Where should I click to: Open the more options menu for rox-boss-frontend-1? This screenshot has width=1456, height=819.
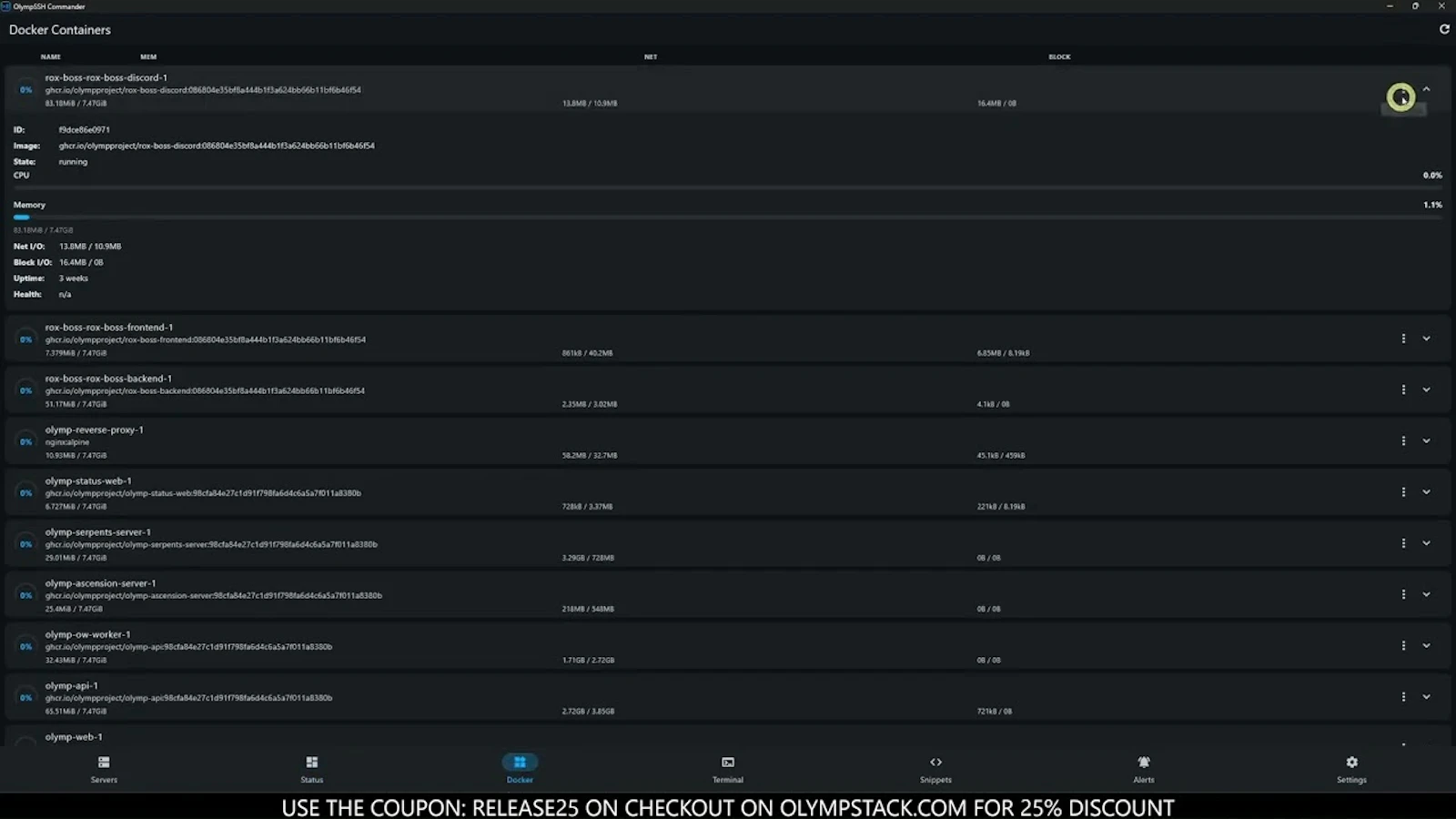[1403, 339]
